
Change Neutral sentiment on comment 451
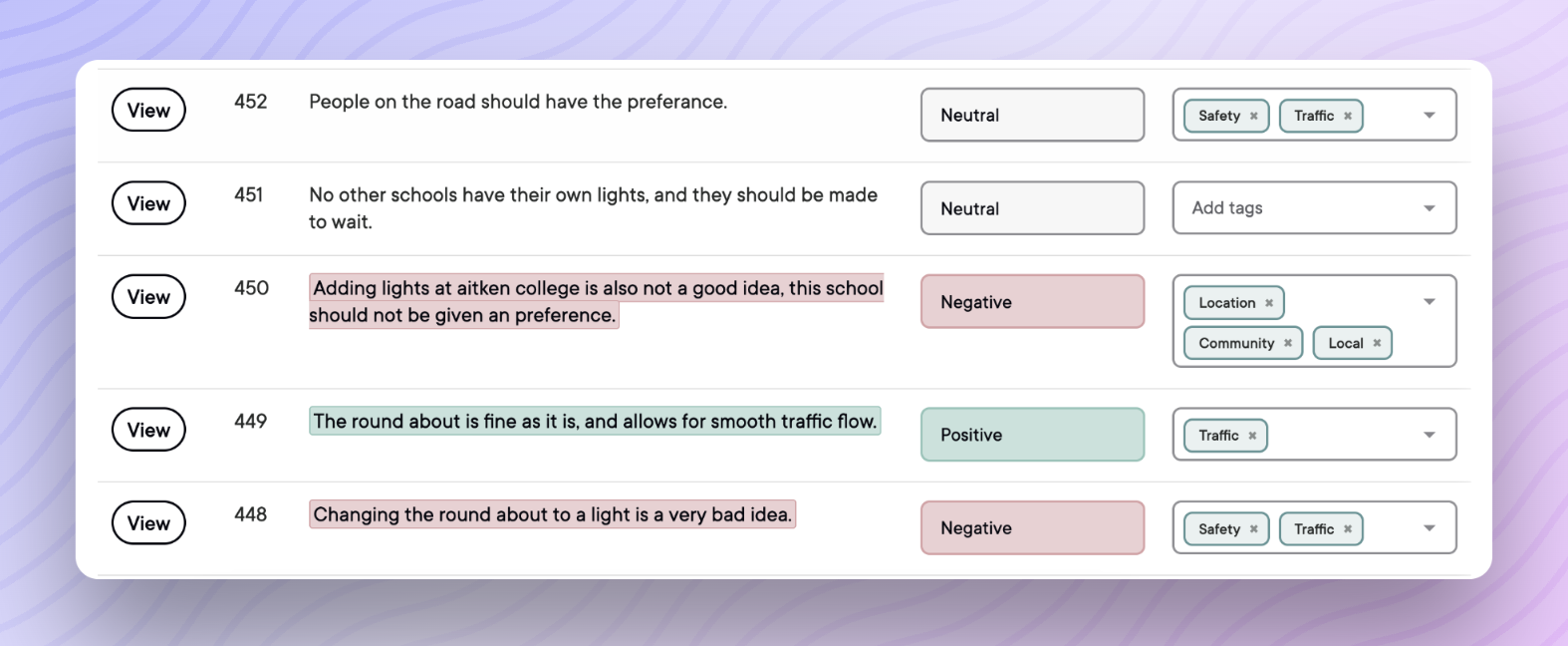pos(1032,208)
